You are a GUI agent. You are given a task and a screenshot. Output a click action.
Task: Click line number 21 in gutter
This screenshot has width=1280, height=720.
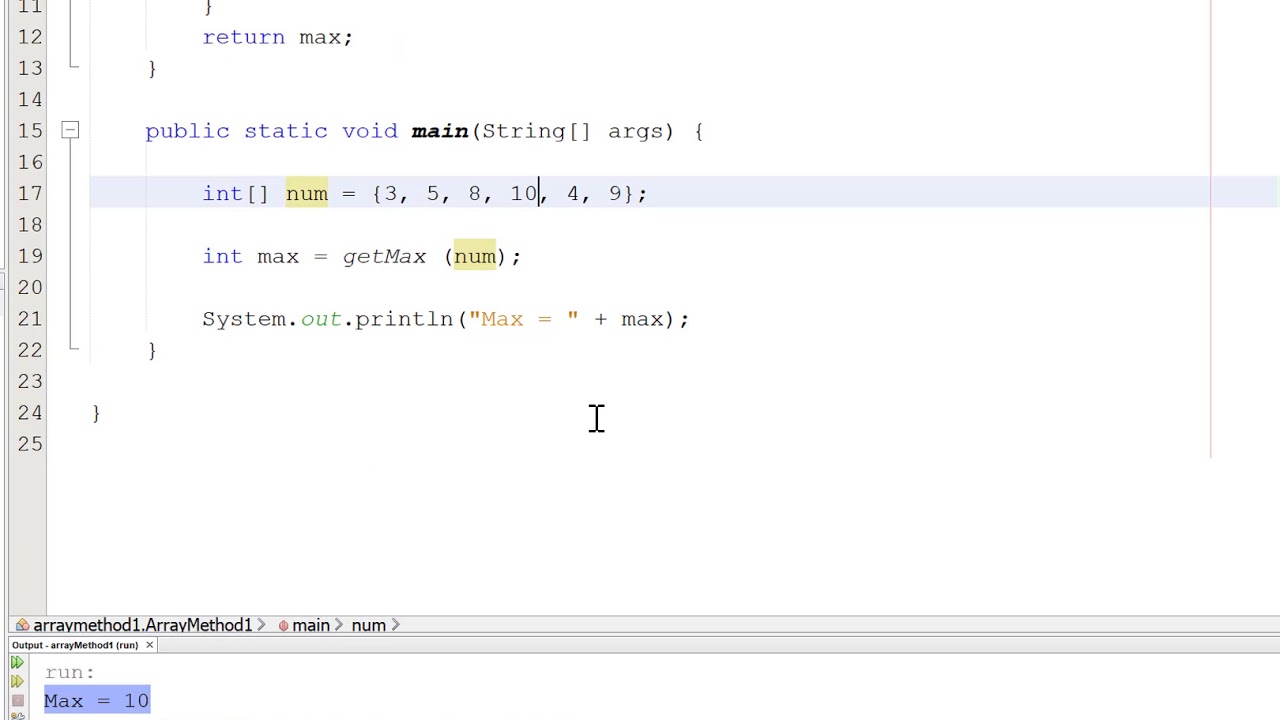[30, 318]
